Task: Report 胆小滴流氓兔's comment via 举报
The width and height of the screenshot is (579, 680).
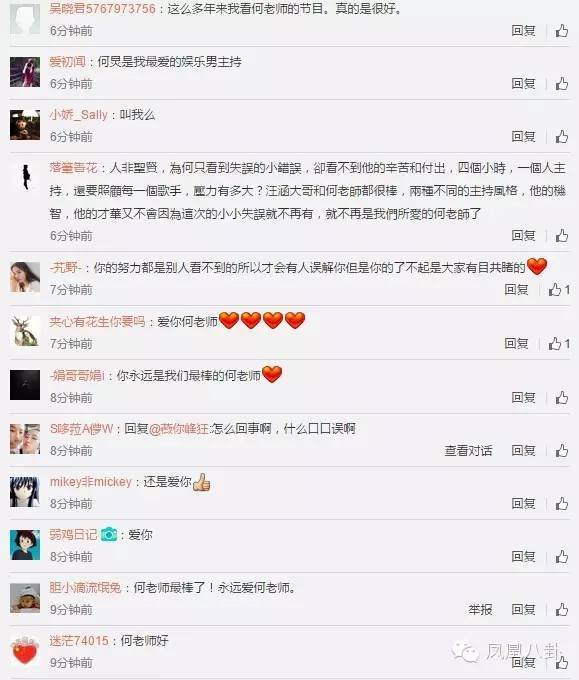Action: (480, 609)
